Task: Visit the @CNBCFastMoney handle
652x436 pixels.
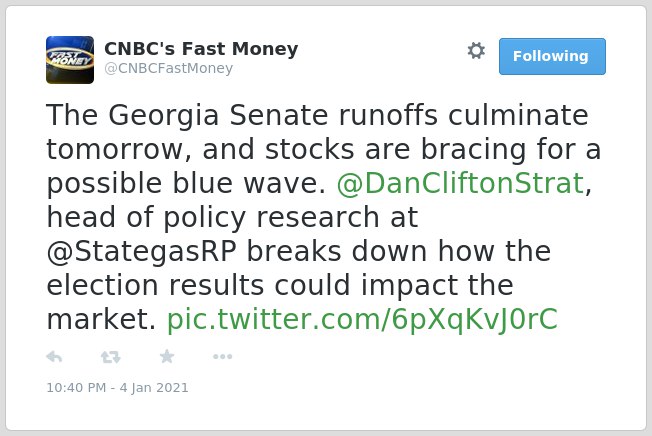Action: 168,68
